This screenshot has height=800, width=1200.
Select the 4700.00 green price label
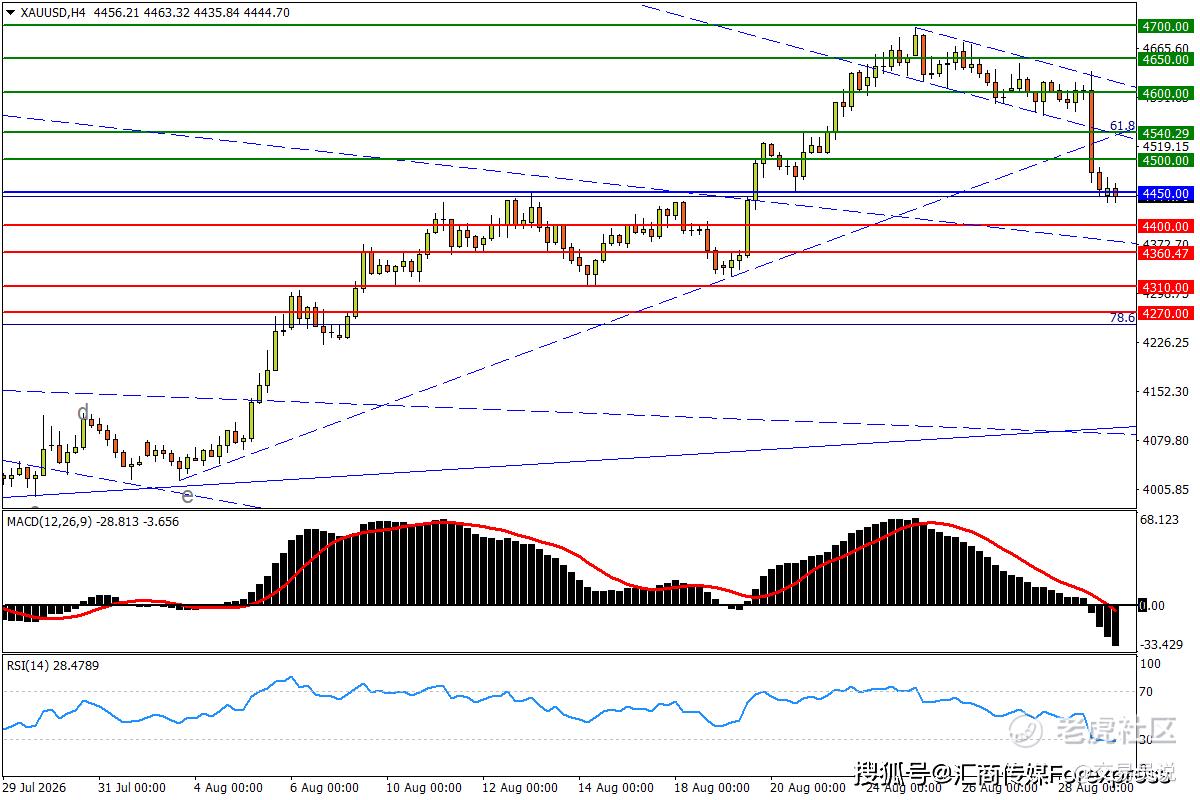tap(1165, 26)
